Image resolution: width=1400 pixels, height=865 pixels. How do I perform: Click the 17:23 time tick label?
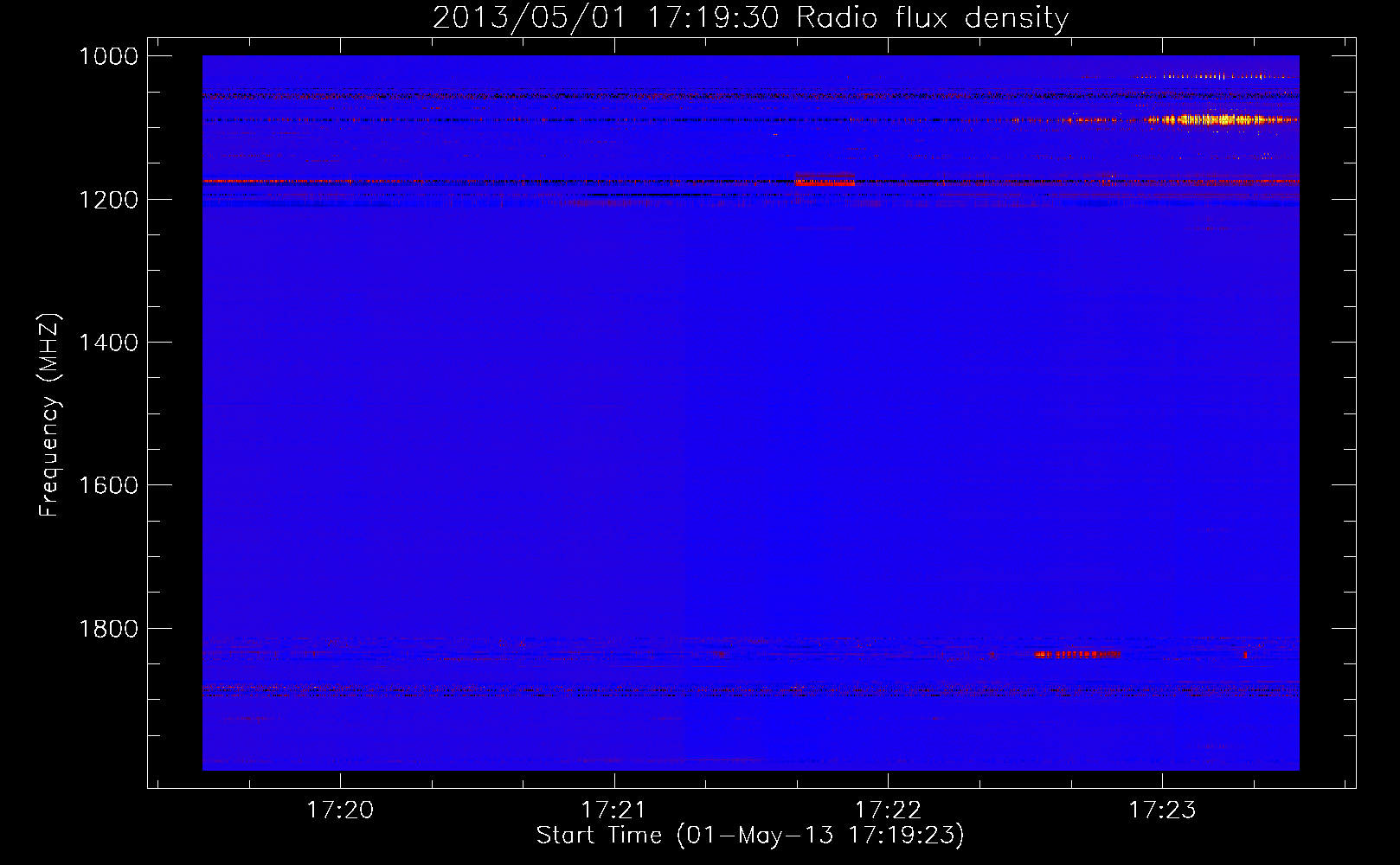point(1162,810)
